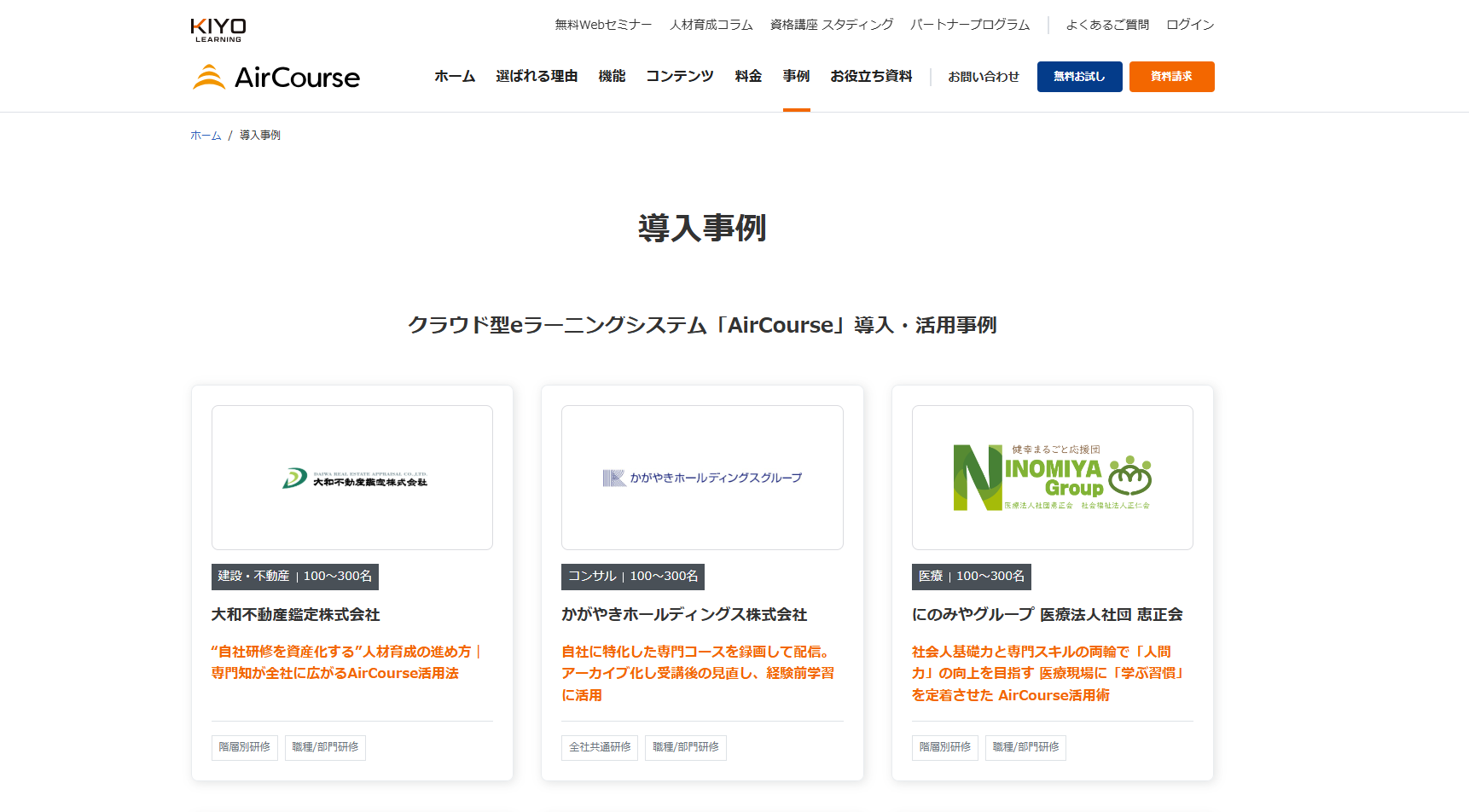Click 職種/部門研修 tag on かがやき card
The height and width of the screenshot is (812, 1469).
pyautogui.click(x=686, y=747)
